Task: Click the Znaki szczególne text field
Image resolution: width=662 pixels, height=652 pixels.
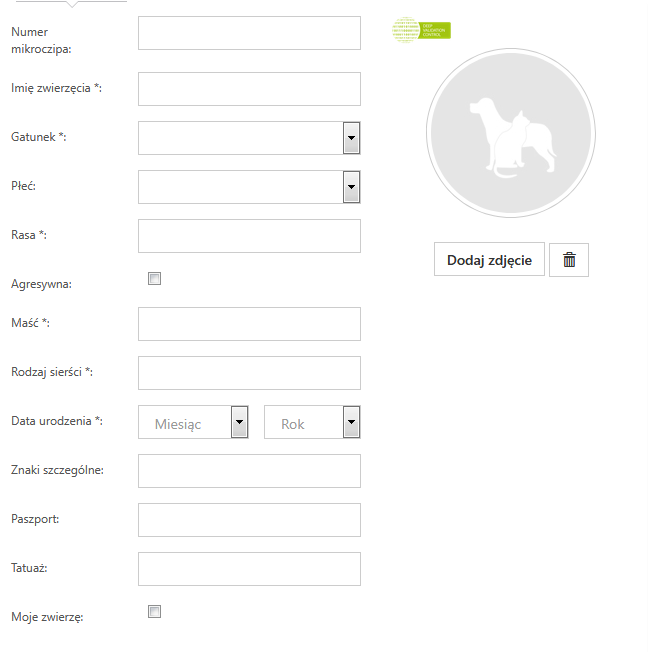Action: click(249, 471)
